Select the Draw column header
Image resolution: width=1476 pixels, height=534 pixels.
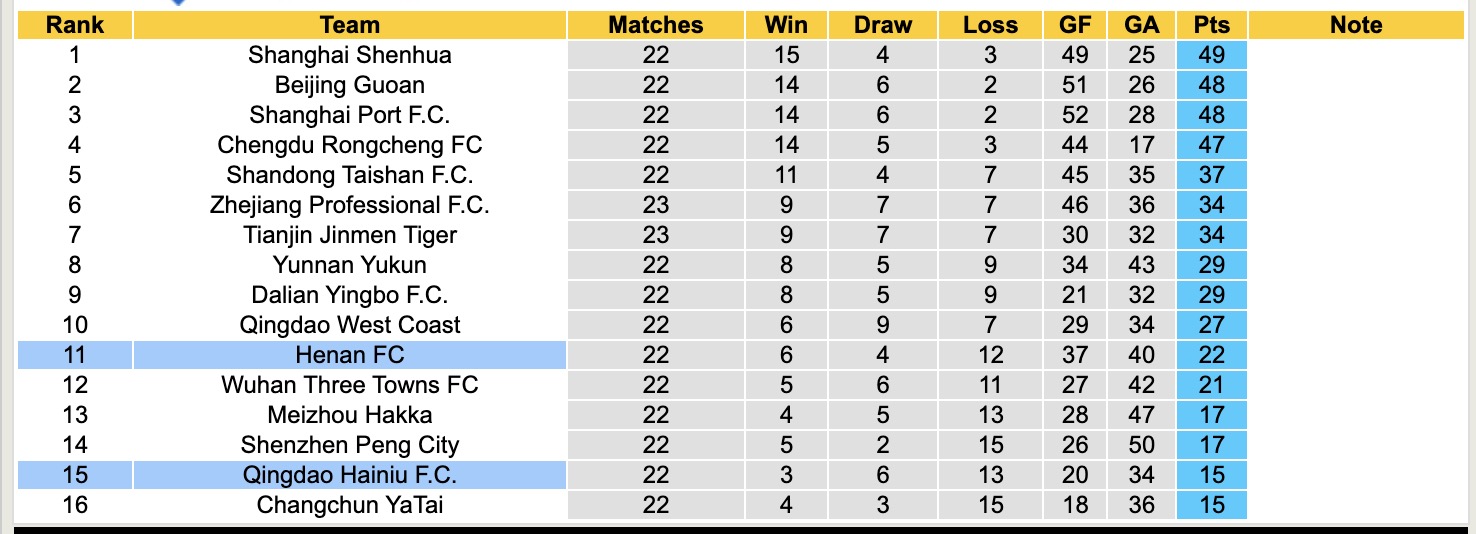point(883,25)
